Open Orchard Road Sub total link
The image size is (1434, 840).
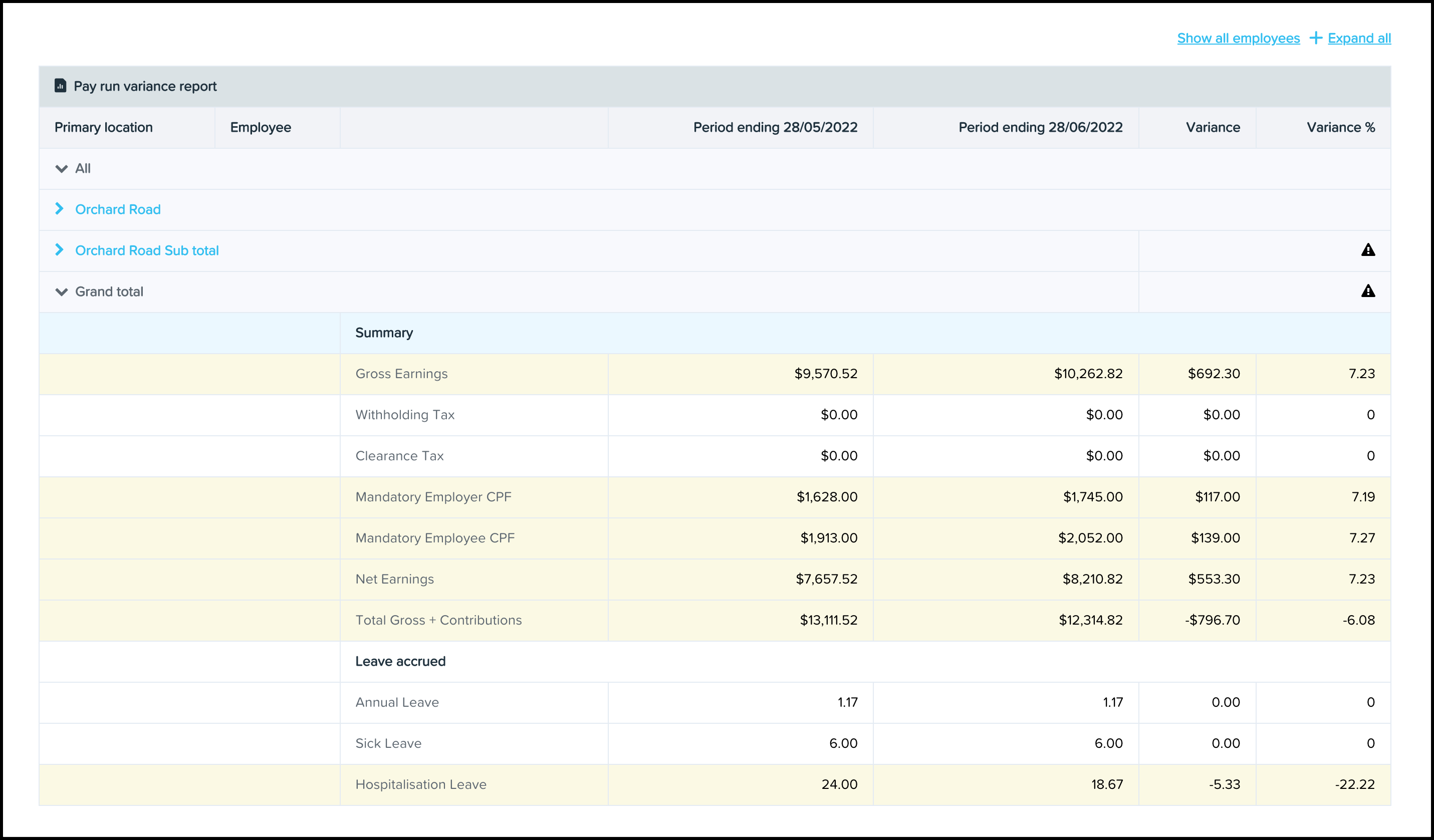147,250
